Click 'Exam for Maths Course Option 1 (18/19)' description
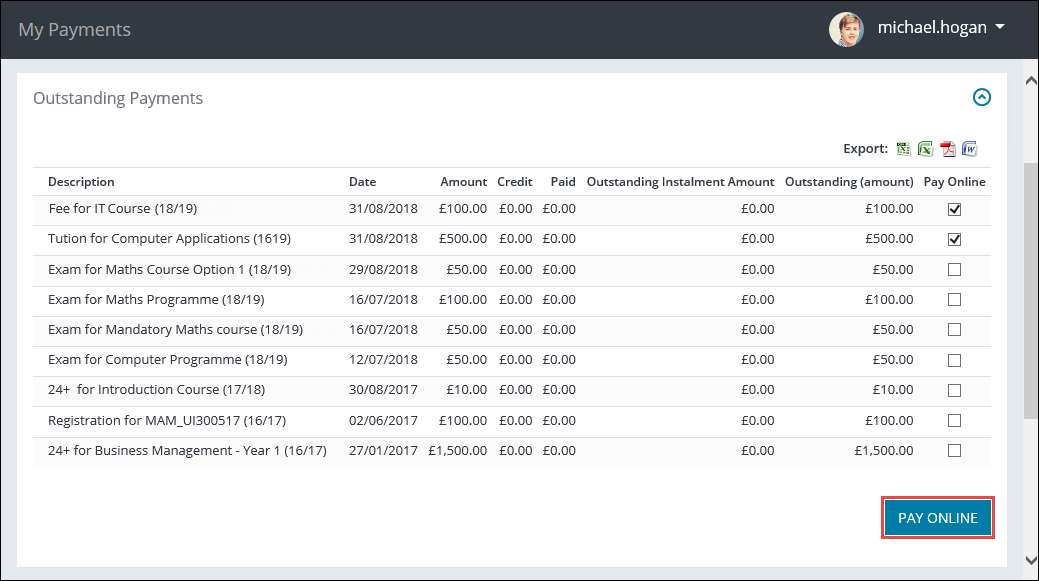Viewport: 1039px width, 581px height. 169,270
